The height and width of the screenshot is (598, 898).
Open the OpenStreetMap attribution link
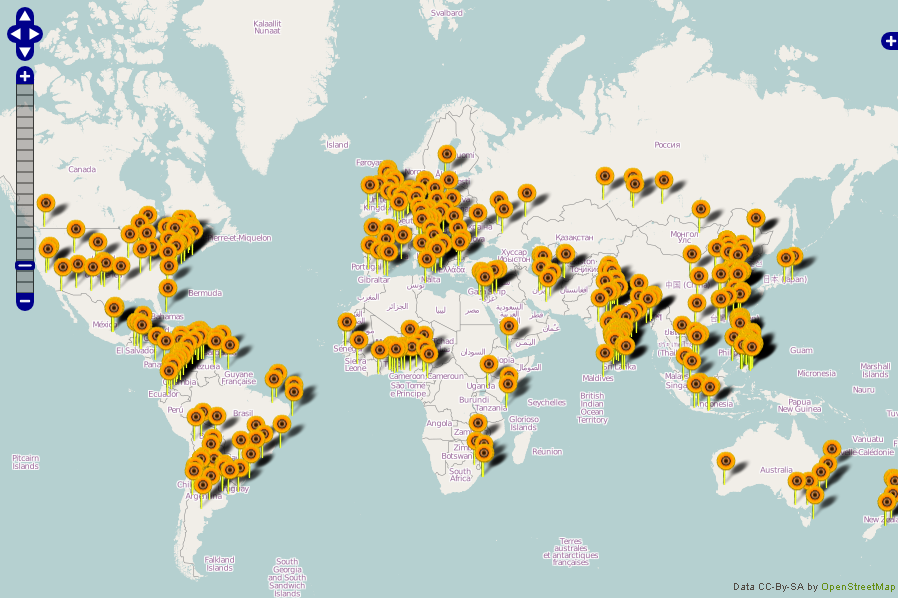click(857, 587)
